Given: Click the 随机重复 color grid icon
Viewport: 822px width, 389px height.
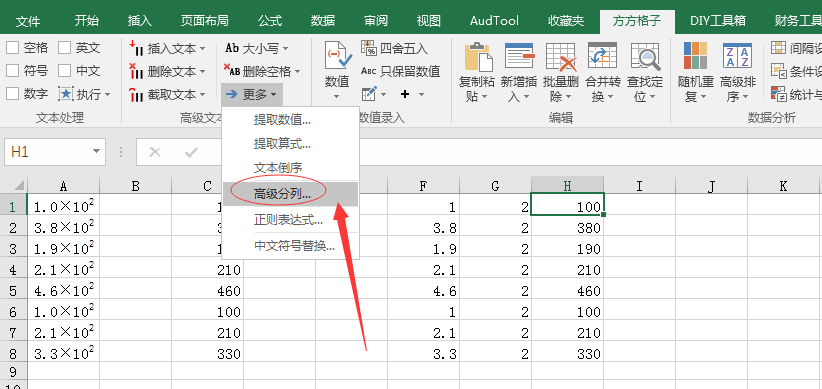Looking at the screenshot, I should [x=695, y=56].
